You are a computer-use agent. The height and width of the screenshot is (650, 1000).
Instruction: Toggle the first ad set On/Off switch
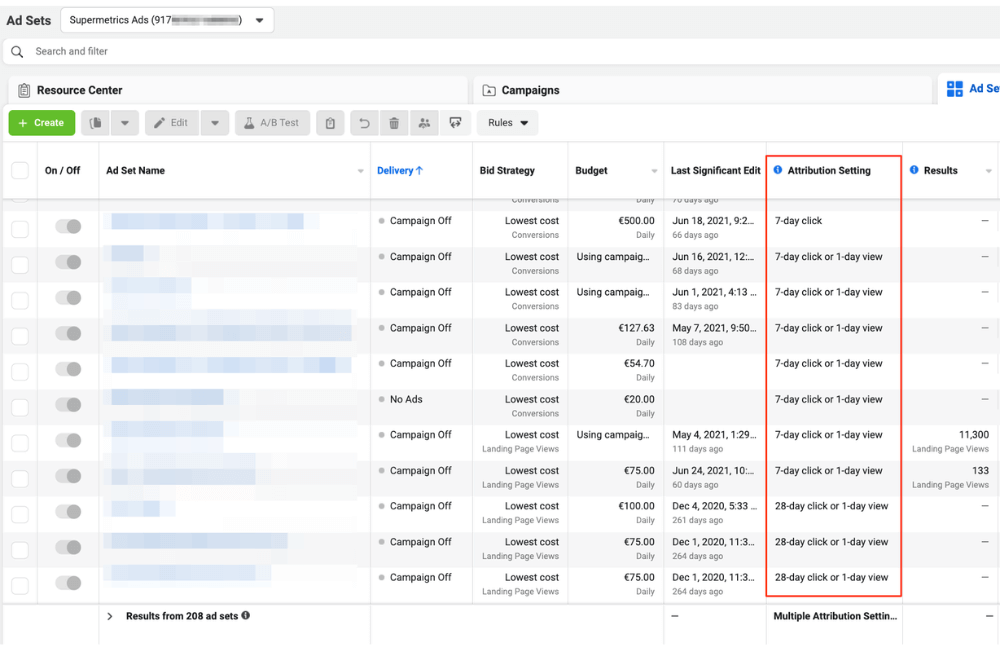[x=68, y=226]
